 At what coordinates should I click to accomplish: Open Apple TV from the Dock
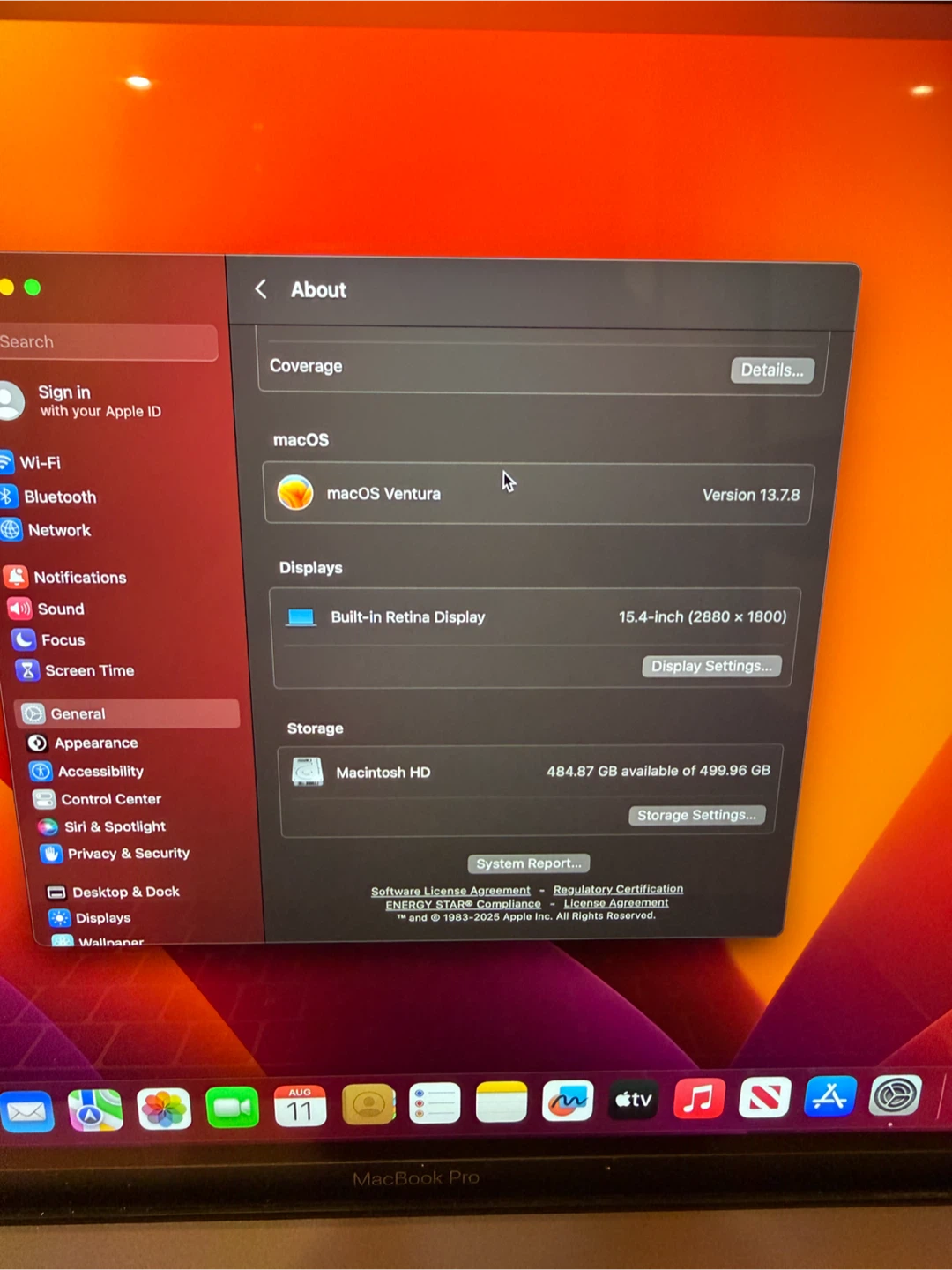pyautogui.click(x=633, y=1100)
